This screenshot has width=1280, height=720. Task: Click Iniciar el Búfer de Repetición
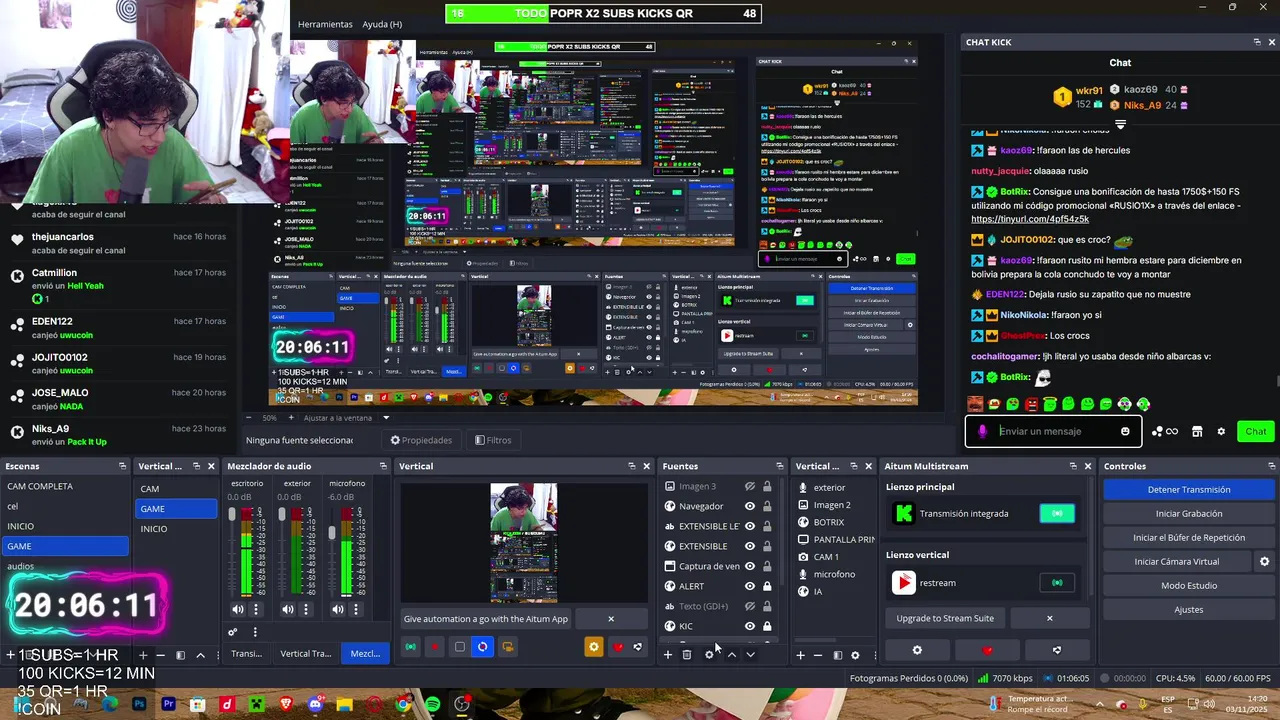pyautogui.click(x=1189, y=537)
